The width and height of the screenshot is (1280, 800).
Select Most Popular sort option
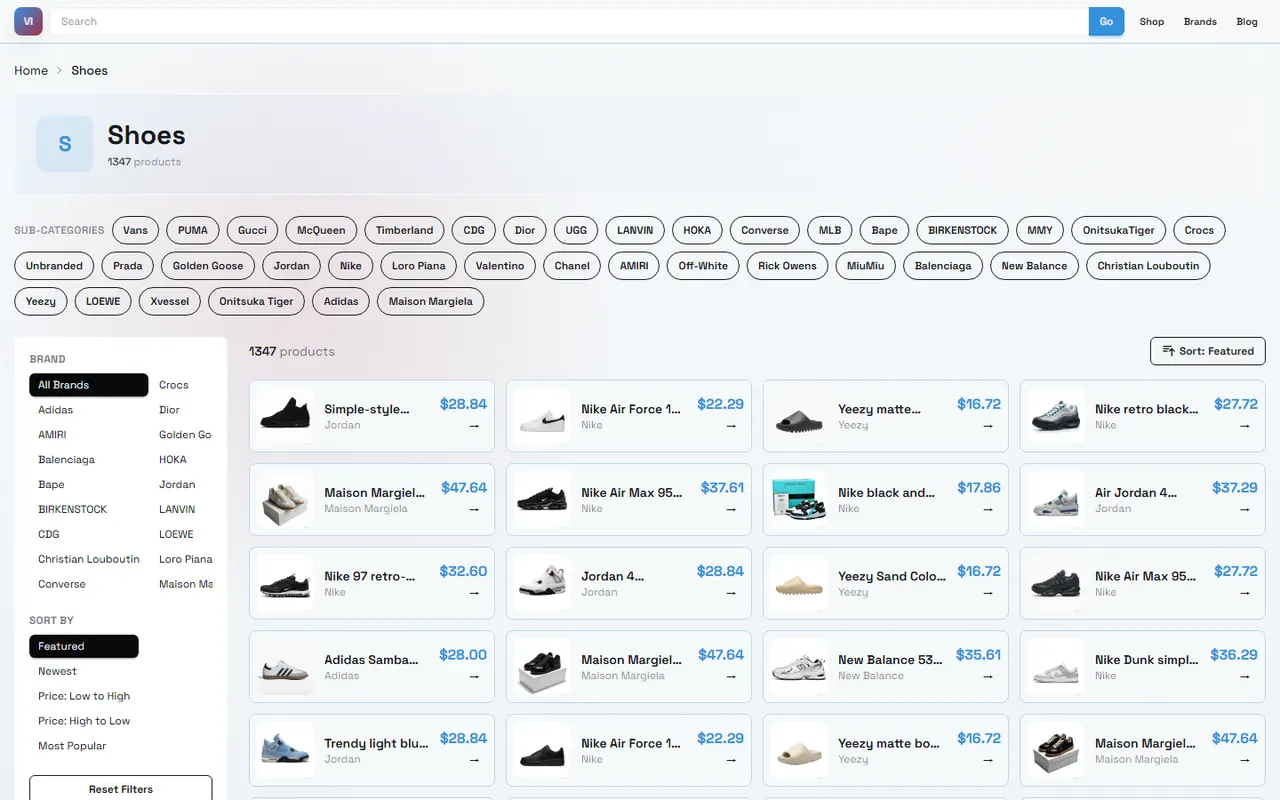[84, 746]
